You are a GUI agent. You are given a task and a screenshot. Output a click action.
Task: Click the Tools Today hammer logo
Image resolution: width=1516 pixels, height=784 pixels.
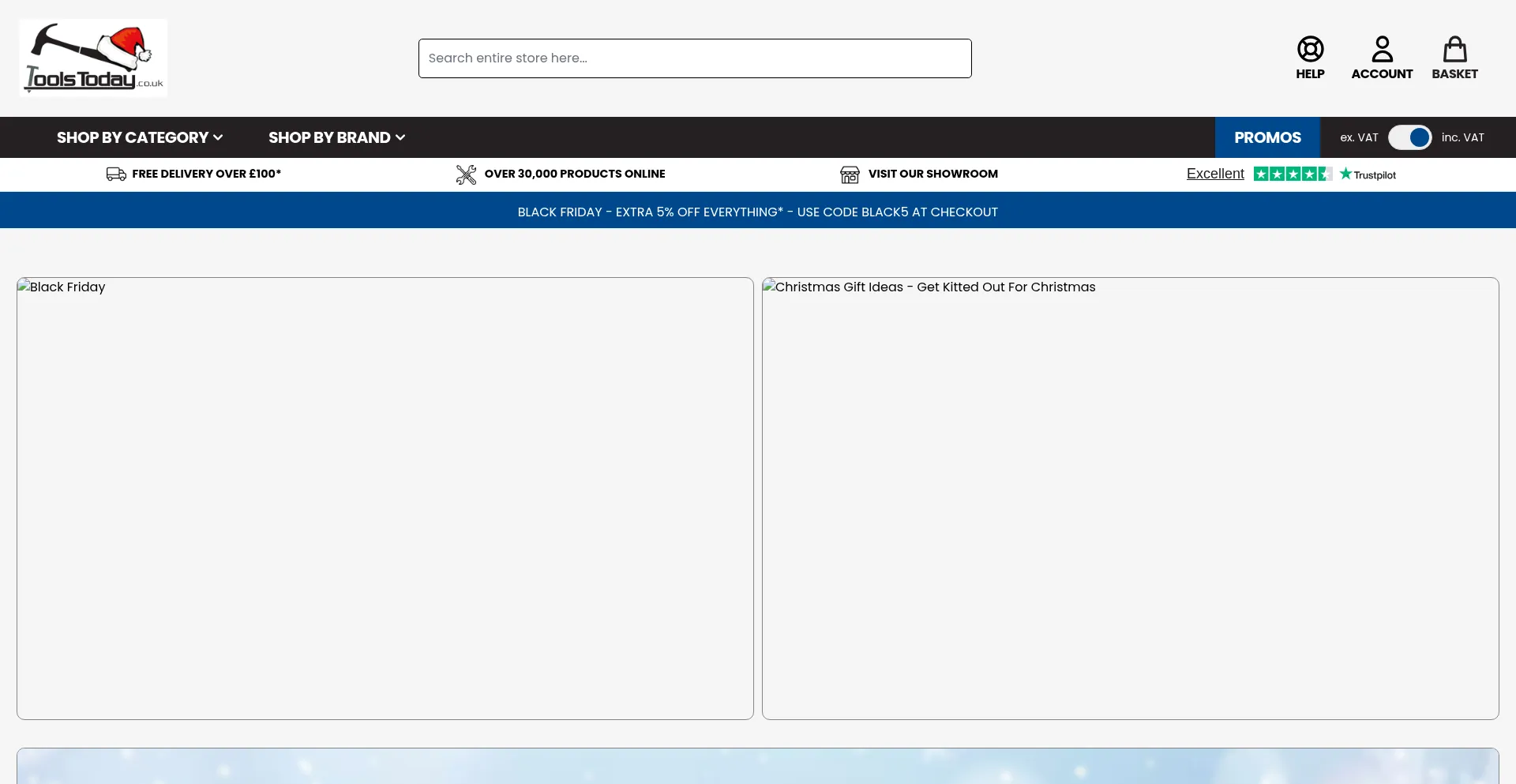[93, 58]
